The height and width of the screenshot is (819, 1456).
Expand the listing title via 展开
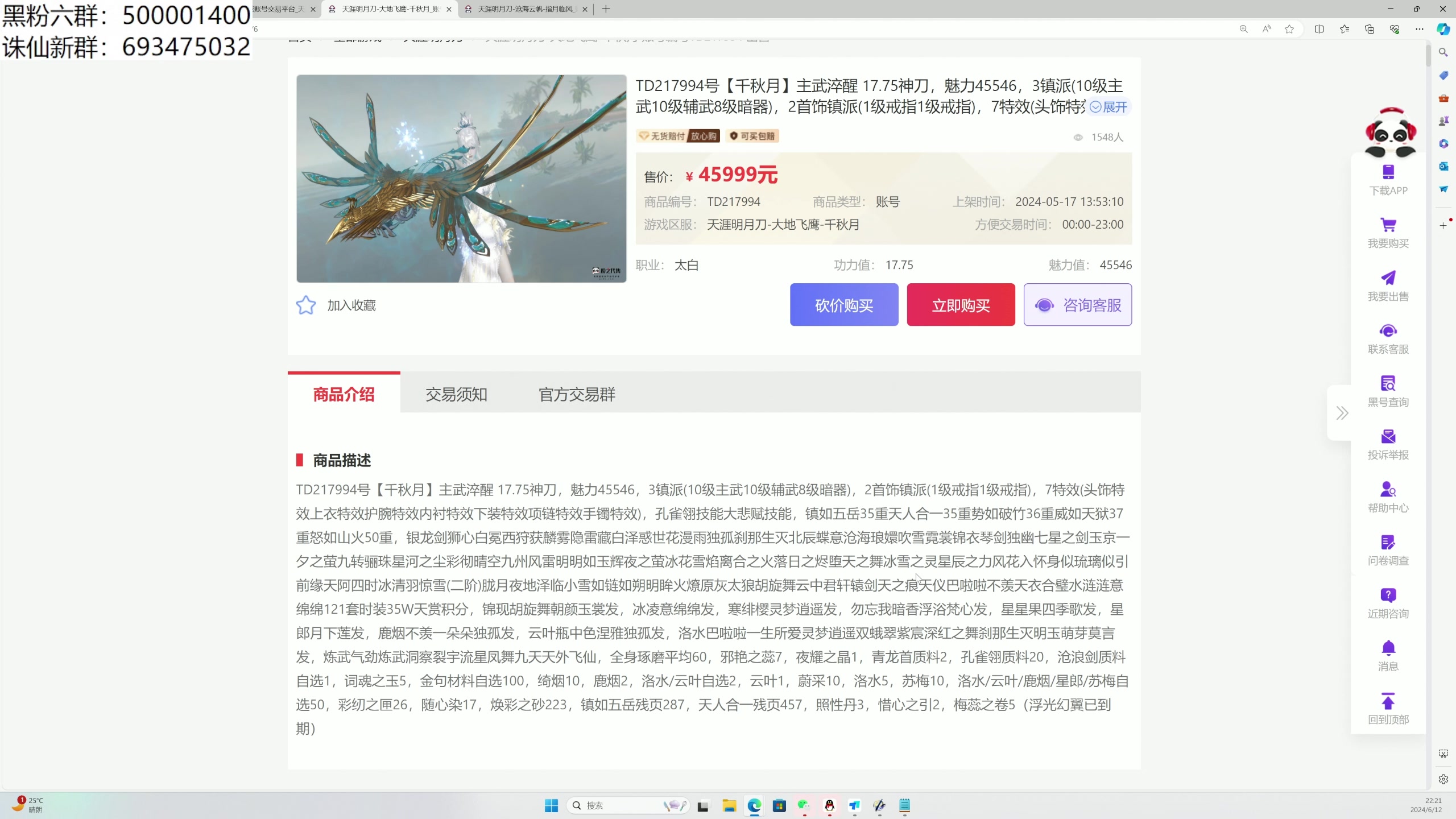1109,107
